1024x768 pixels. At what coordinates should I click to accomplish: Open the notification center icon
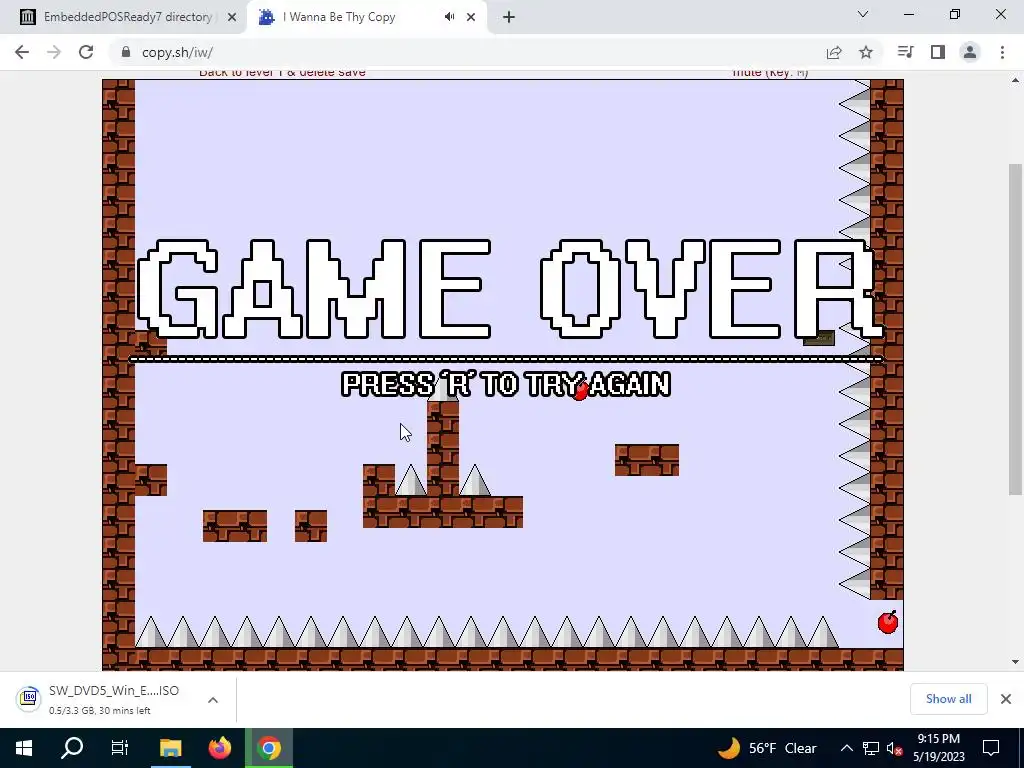tap(991, 748)
